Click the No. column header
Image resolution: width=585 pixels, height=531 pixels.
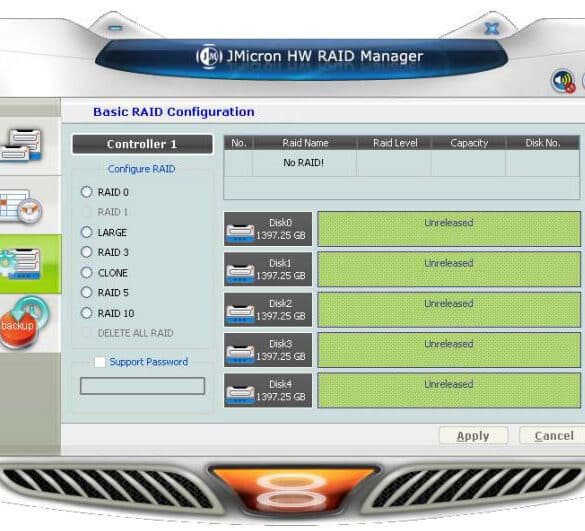[238, 143]
